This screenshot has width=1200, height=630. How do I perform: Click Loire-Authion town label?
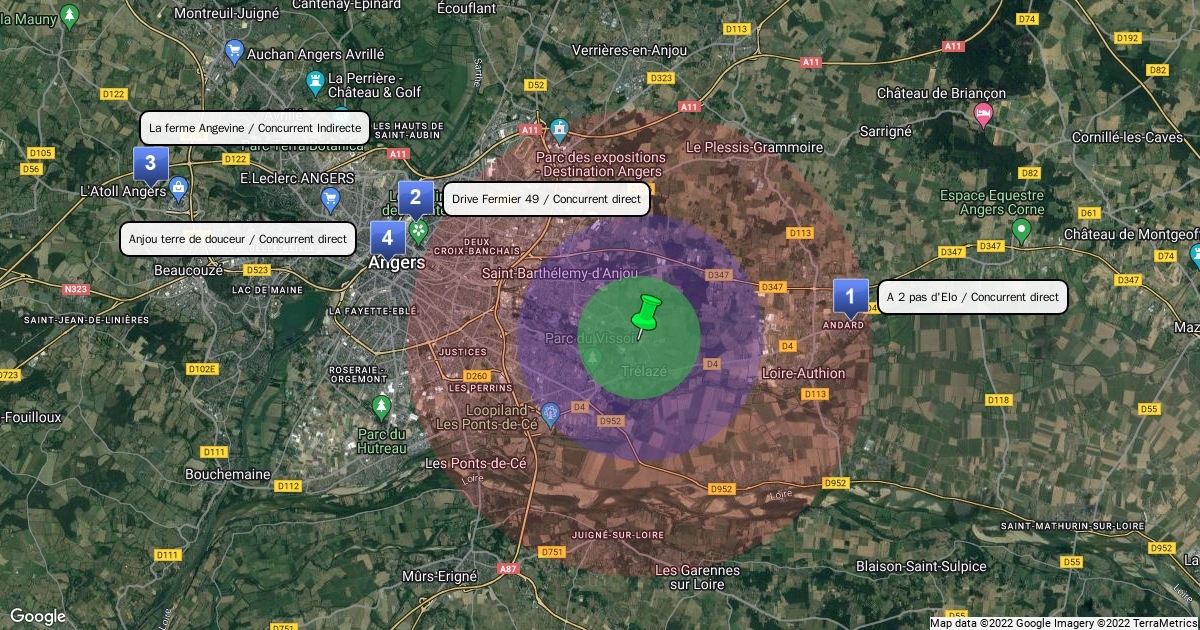(803, 373)
